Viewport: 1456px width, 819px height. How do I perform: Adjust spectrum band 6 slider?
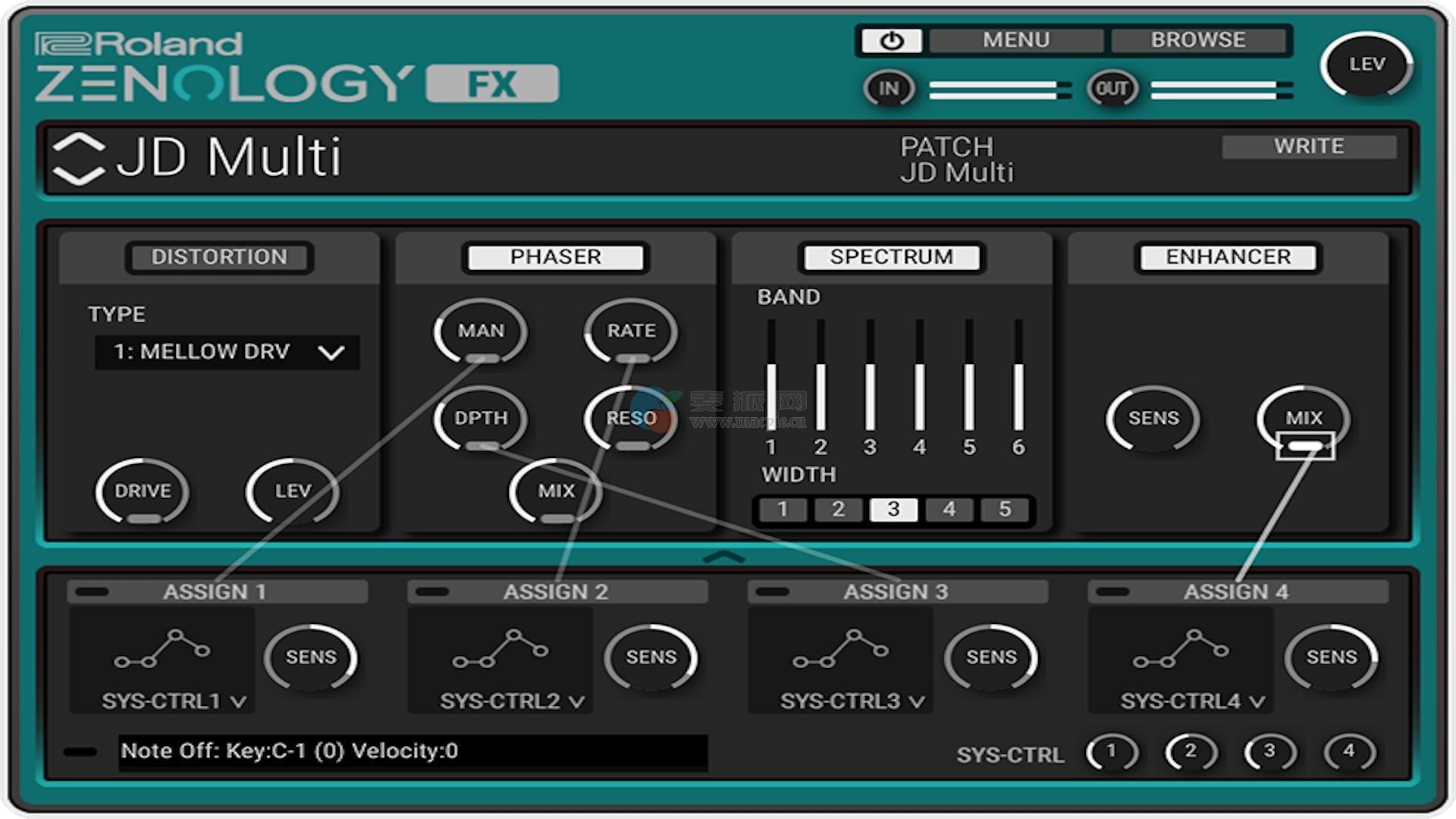(x=1018, y=375)
